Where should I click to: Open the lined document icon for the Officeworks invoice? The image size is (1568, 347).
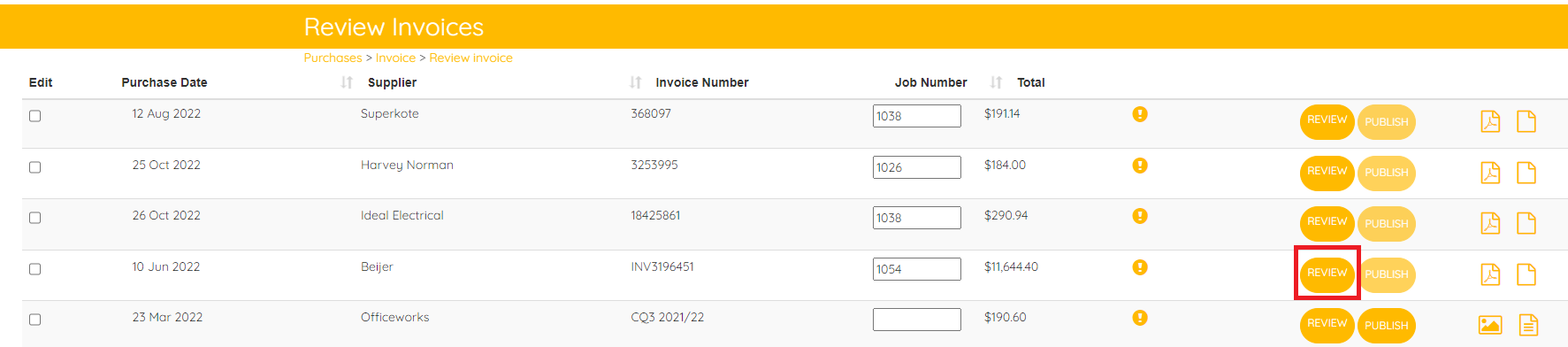click(1528, 325)
